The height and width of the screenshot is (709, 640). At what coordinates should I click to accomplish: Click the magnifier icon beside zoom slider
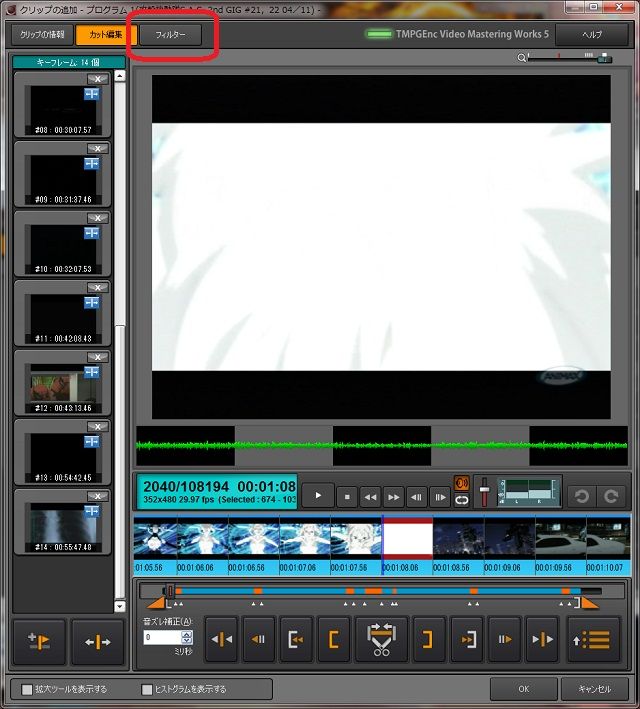pyautogui.click(x=521, y=58)
